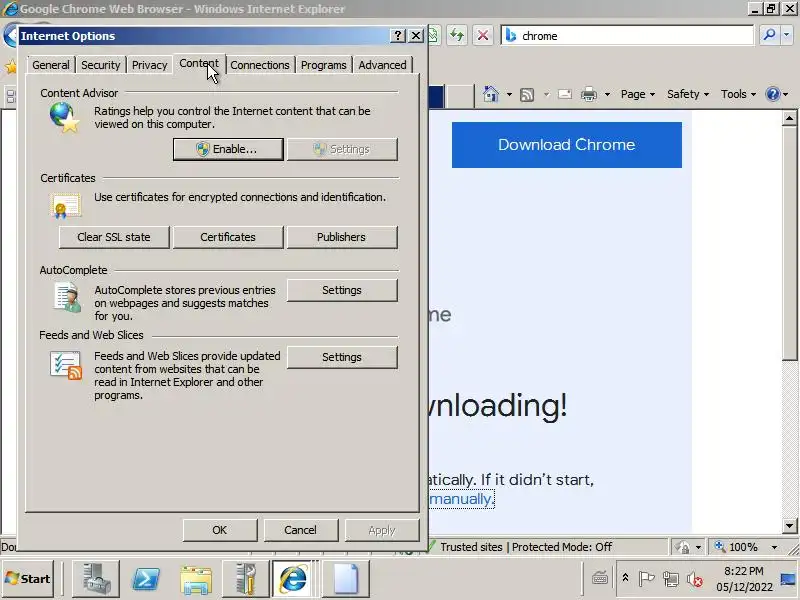Screen dimensions: 800x600
Task: Click the Clear SSL state button
Action: (x=114, y=237)
